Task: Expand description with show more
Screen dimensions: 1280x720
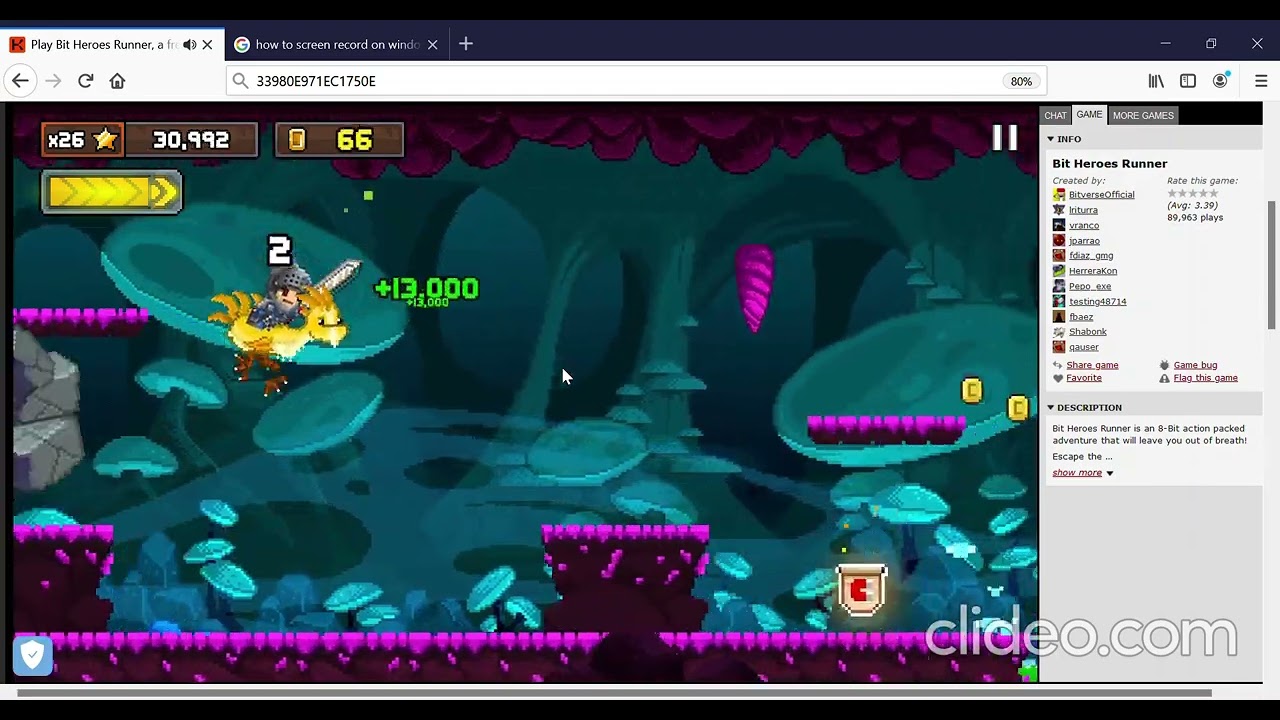Action: (x=1077, y=473)
